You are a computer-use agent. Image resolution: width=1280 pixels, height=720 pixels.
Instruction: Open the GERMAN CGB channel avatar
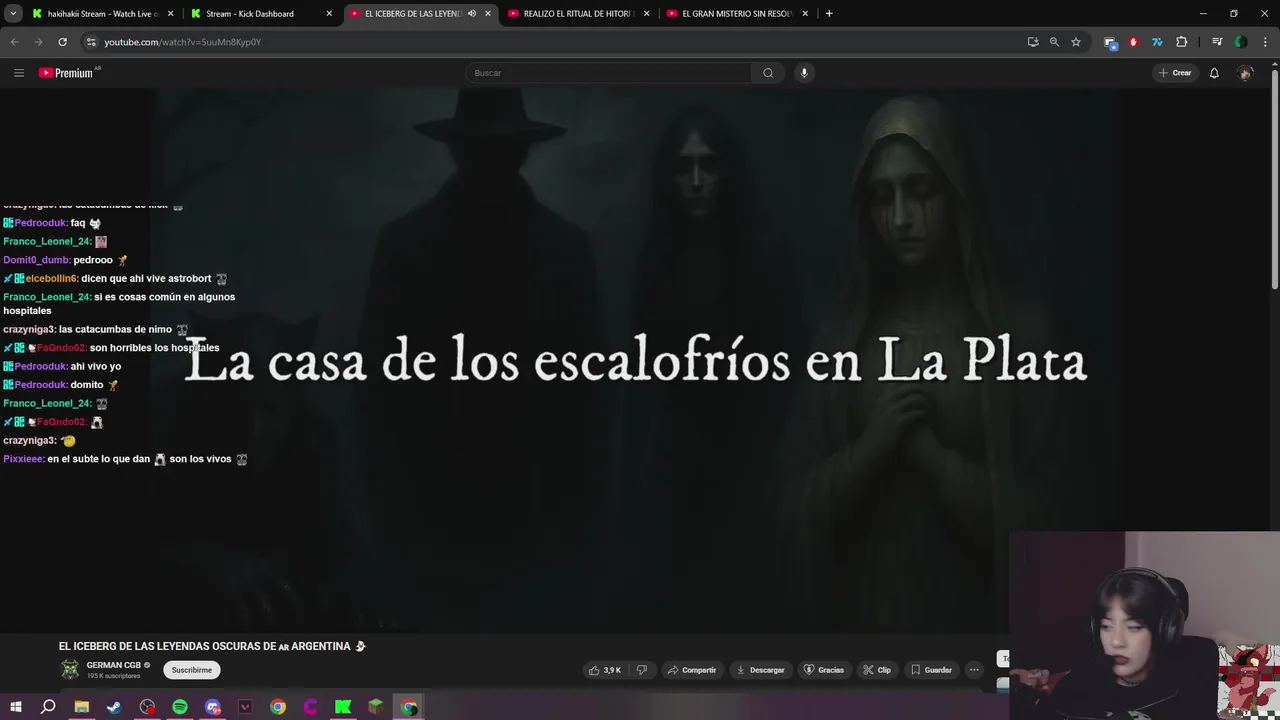click(70, 670)
